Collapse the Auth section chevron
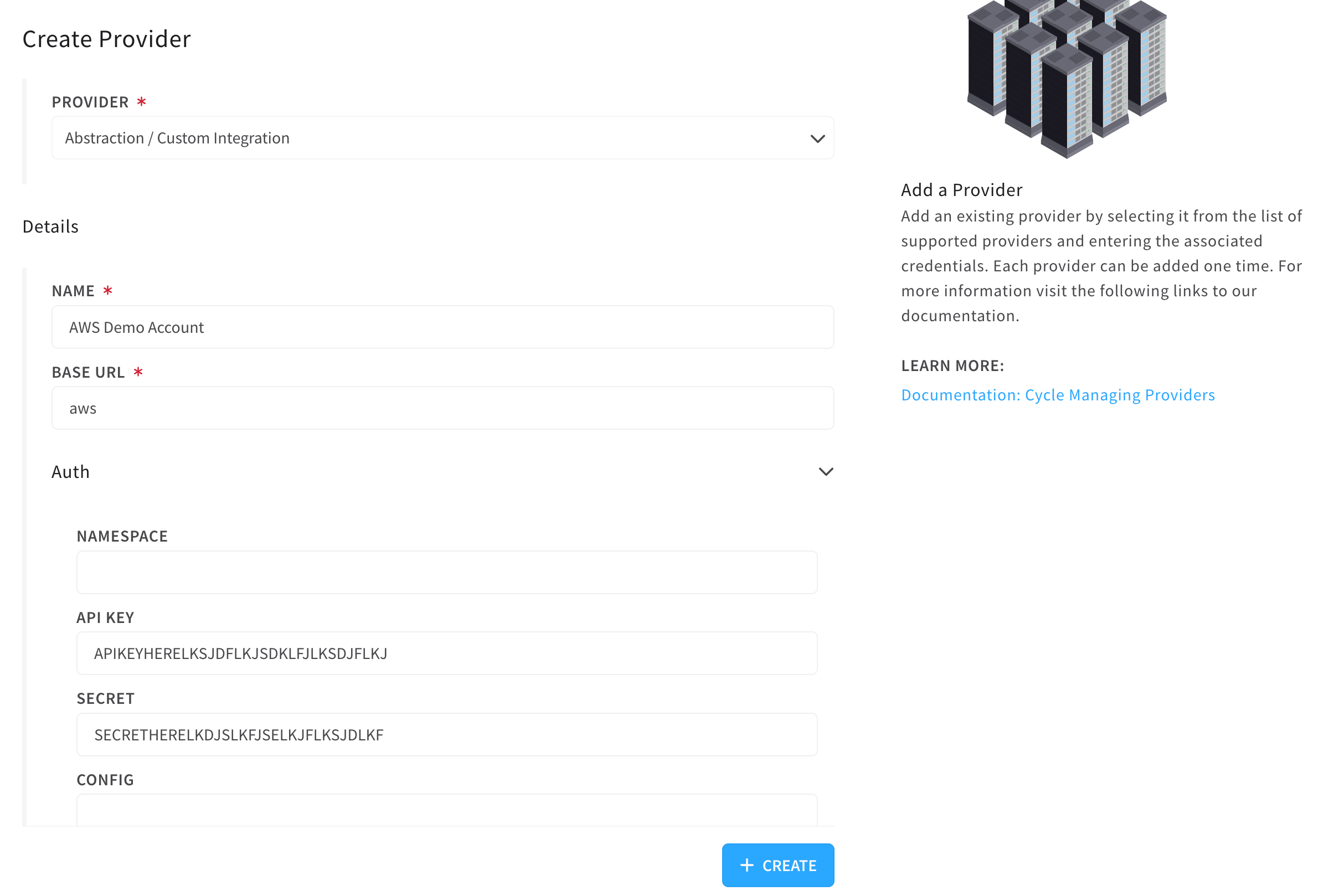The height and width of the screenshot is (896, 1339). coord(826,471)
